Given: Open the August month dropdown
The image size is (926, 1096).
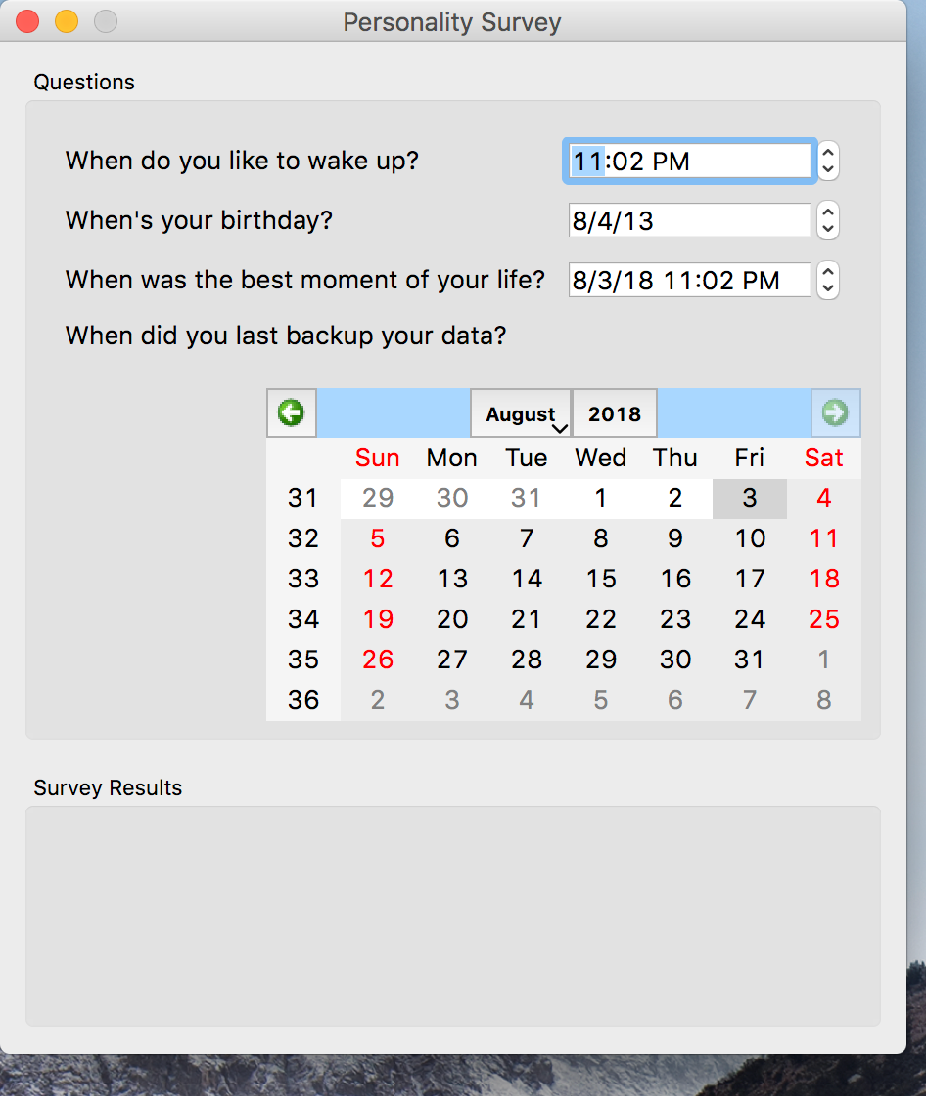Looking at the screenshot, I should [521, 414].
